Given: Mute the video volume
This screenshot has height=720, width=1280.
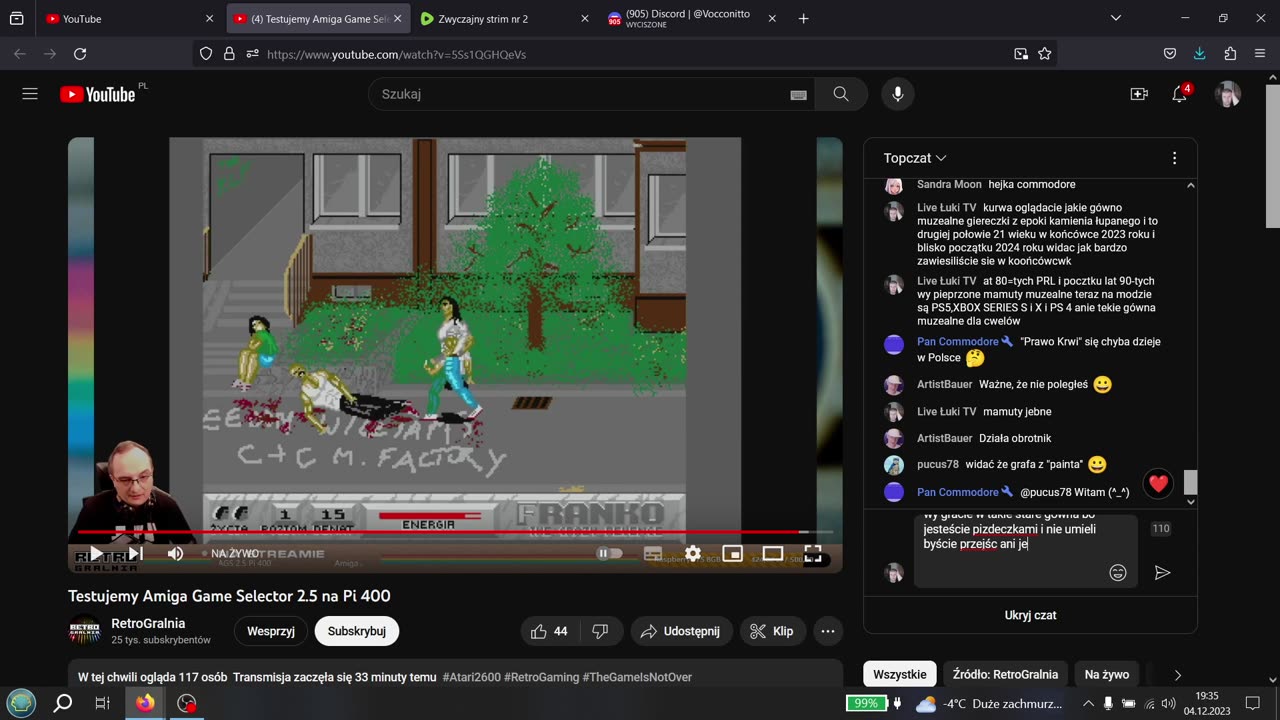Looking at the screenshot, I should click(x=175, y=553).
